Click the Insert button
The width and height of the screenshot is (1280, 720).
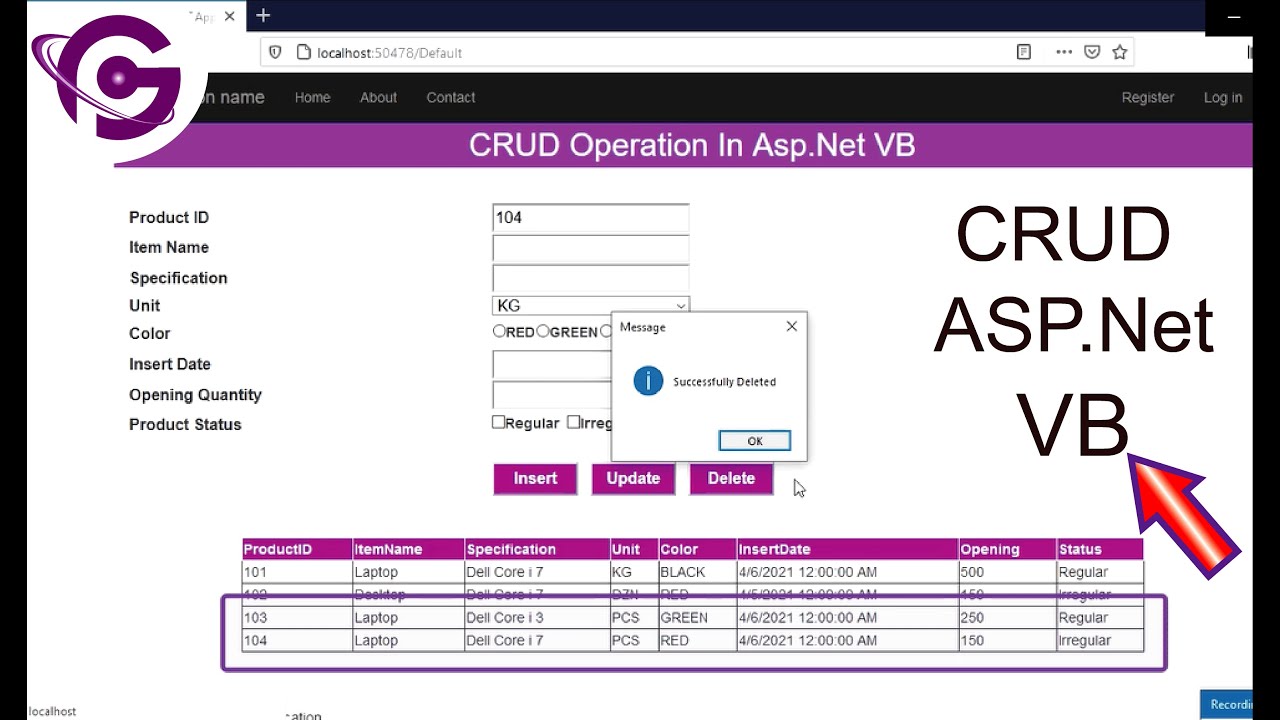click(x=535, y=479)
